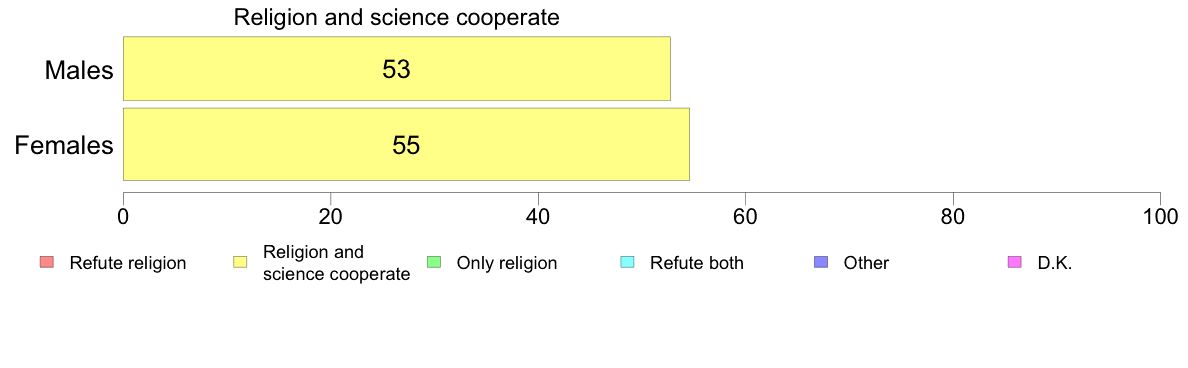The height and width of the screenshot is (368, 1188).
Task: Select the red Refute religion swatch
Action: tap(46, 263)
